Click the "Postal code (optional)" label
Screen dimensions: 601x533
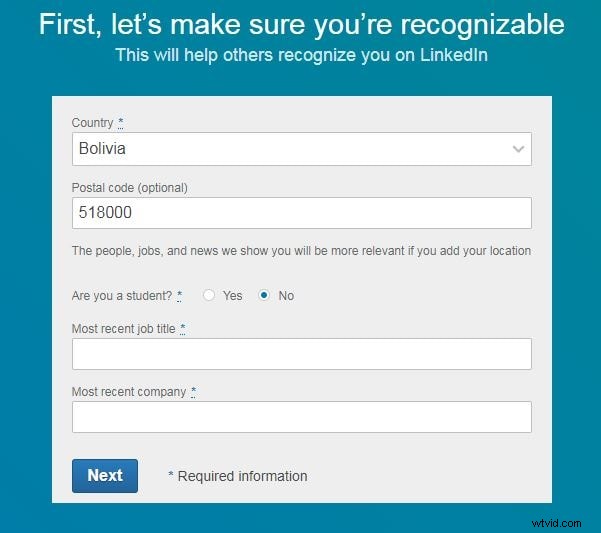(x=130, y=188)
